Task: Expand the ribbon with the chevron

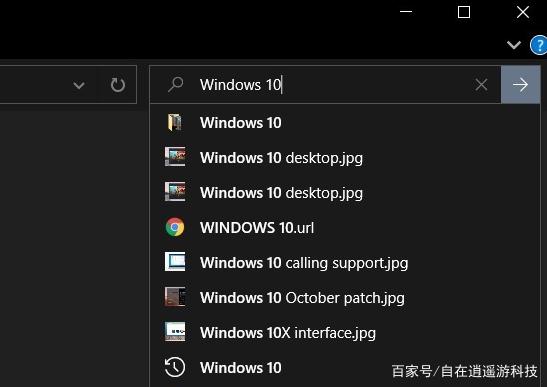Action: click(514, 45)
